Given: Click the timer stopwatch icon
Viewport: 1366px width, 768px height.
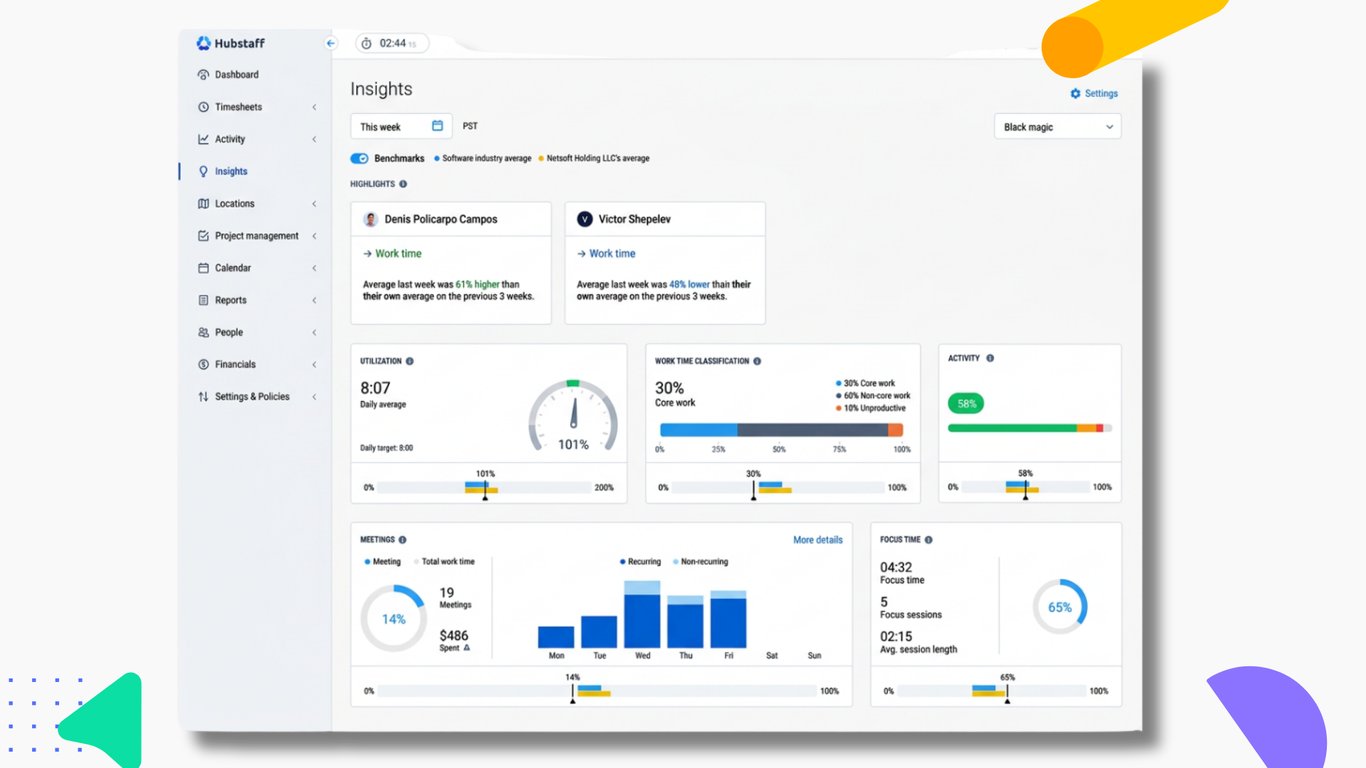Looking at the screenshot, I should [366, 43].
